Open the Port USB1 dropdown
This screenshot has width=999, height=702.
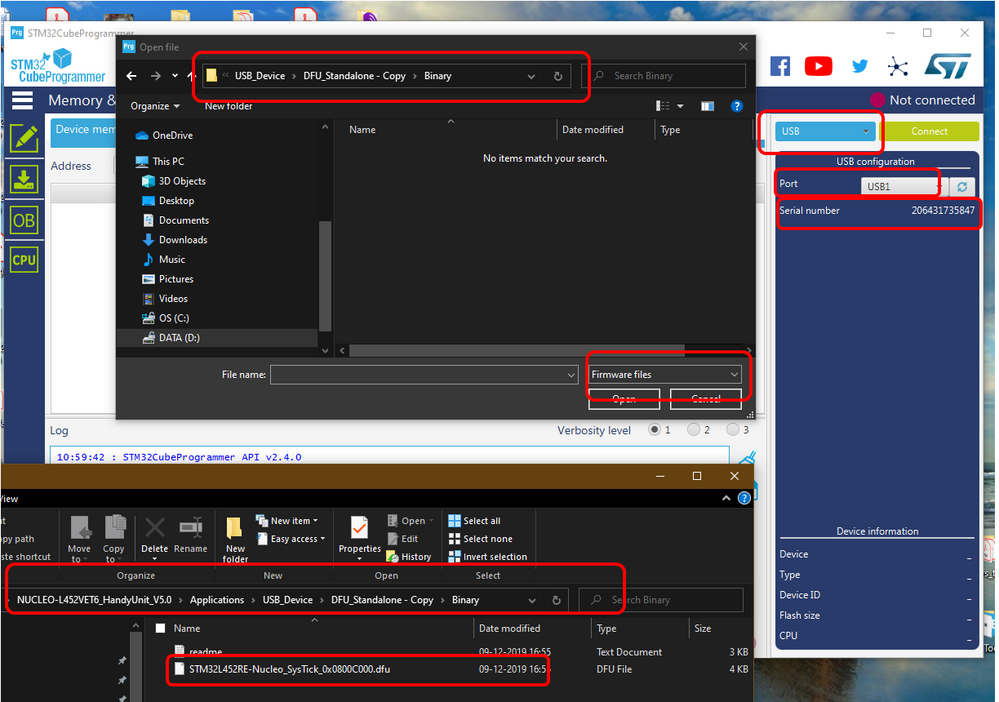(x=903, y=187)
